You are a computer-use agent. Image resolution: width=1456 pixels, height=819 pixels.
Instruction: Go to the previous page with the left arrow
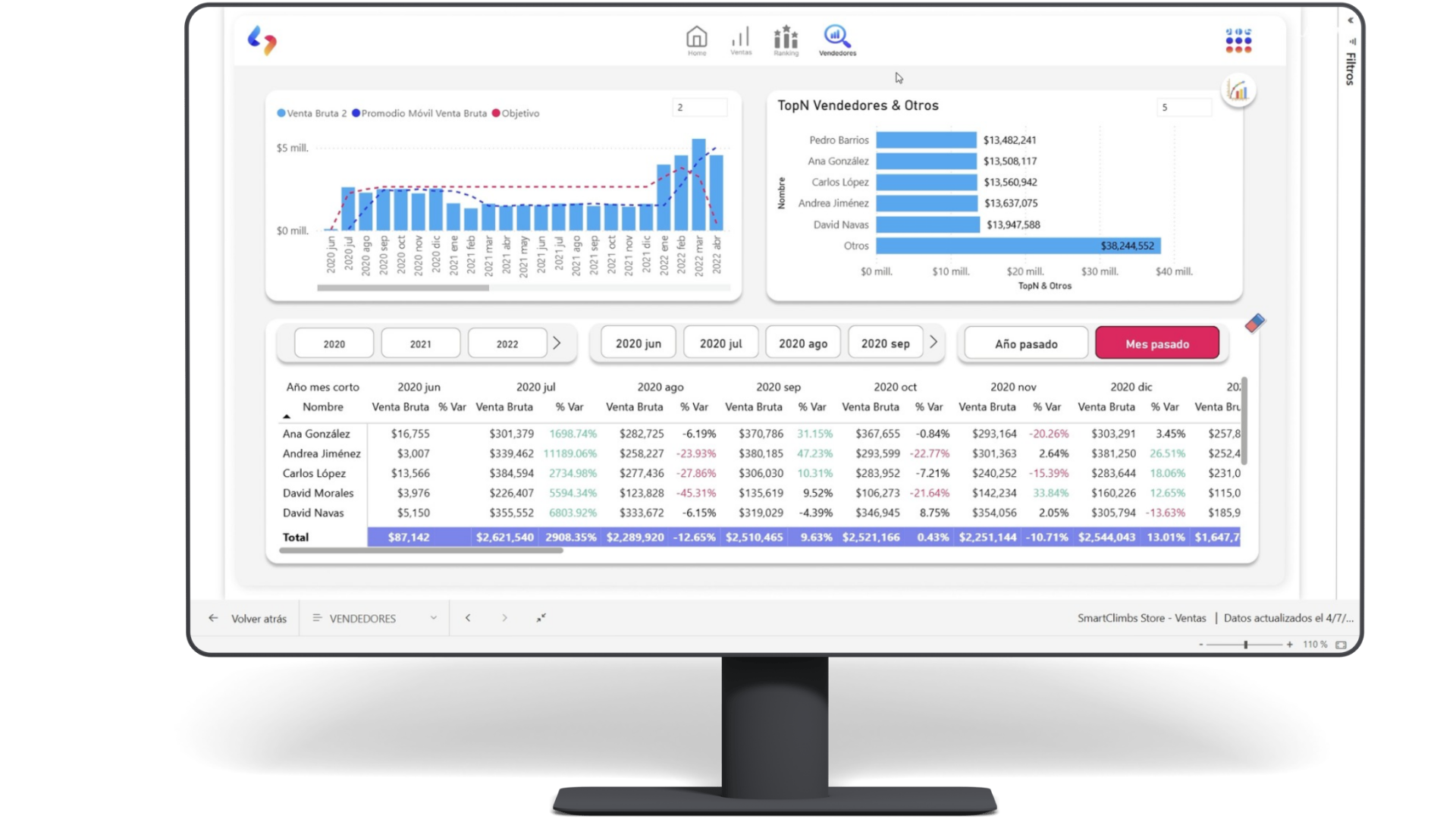(x=468, y=618)
